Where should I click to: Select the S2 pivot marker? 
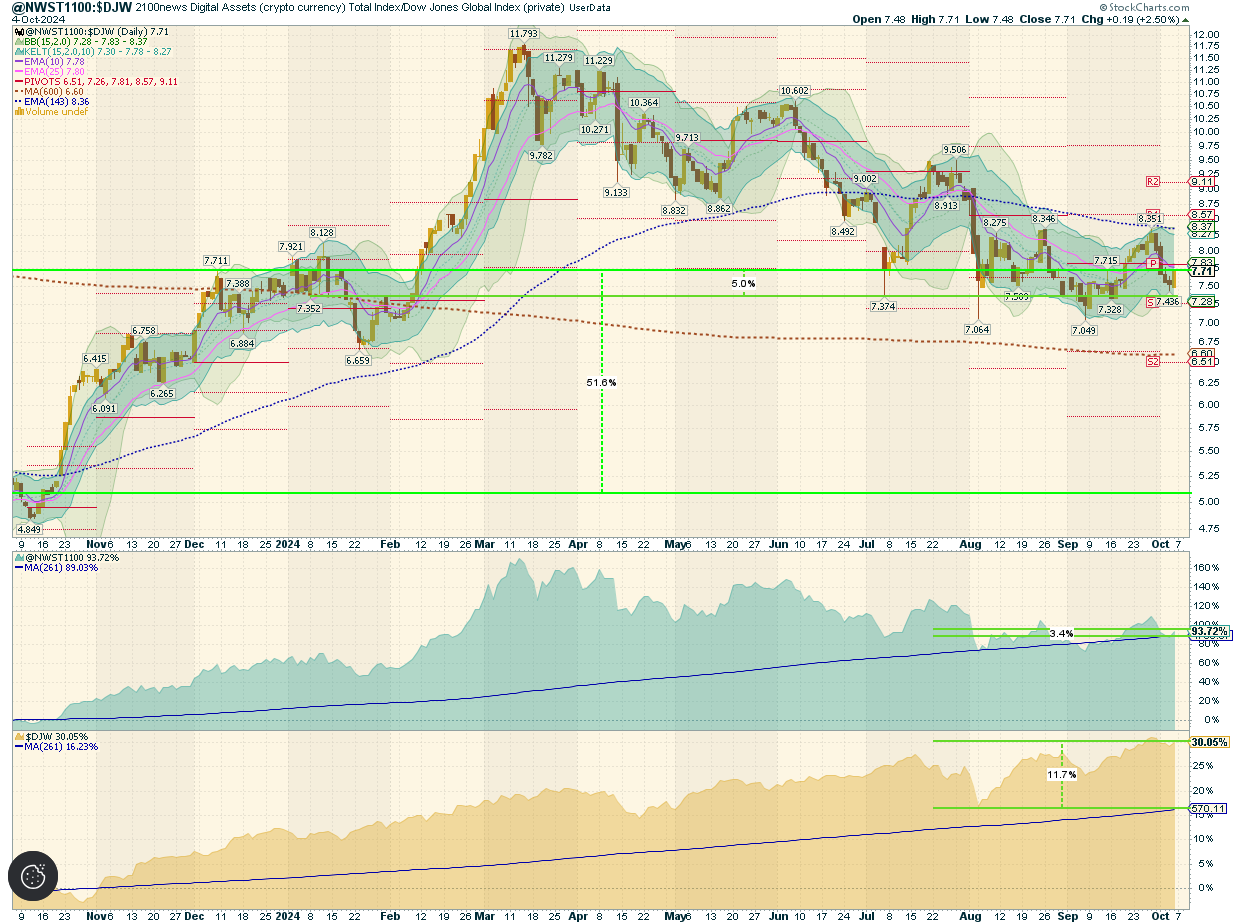pos(1153,361)
